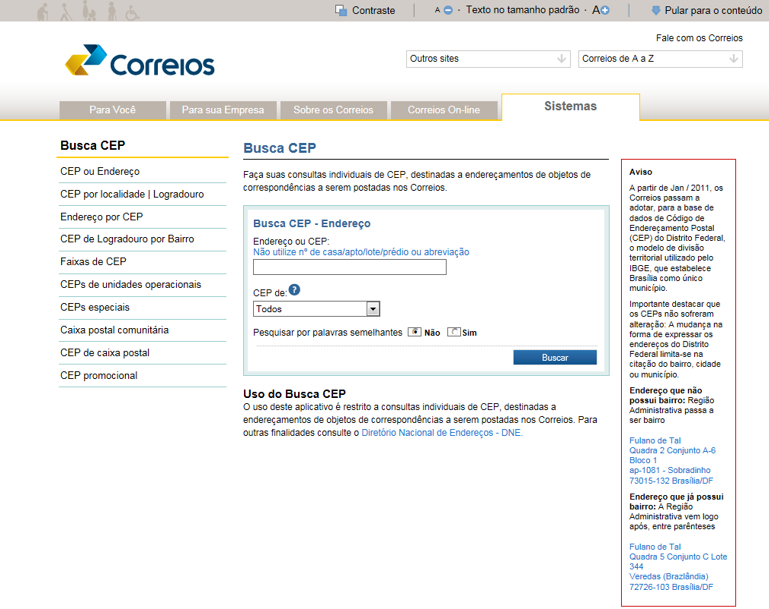Open CEP de caixa postal

(x=105, y=353)
